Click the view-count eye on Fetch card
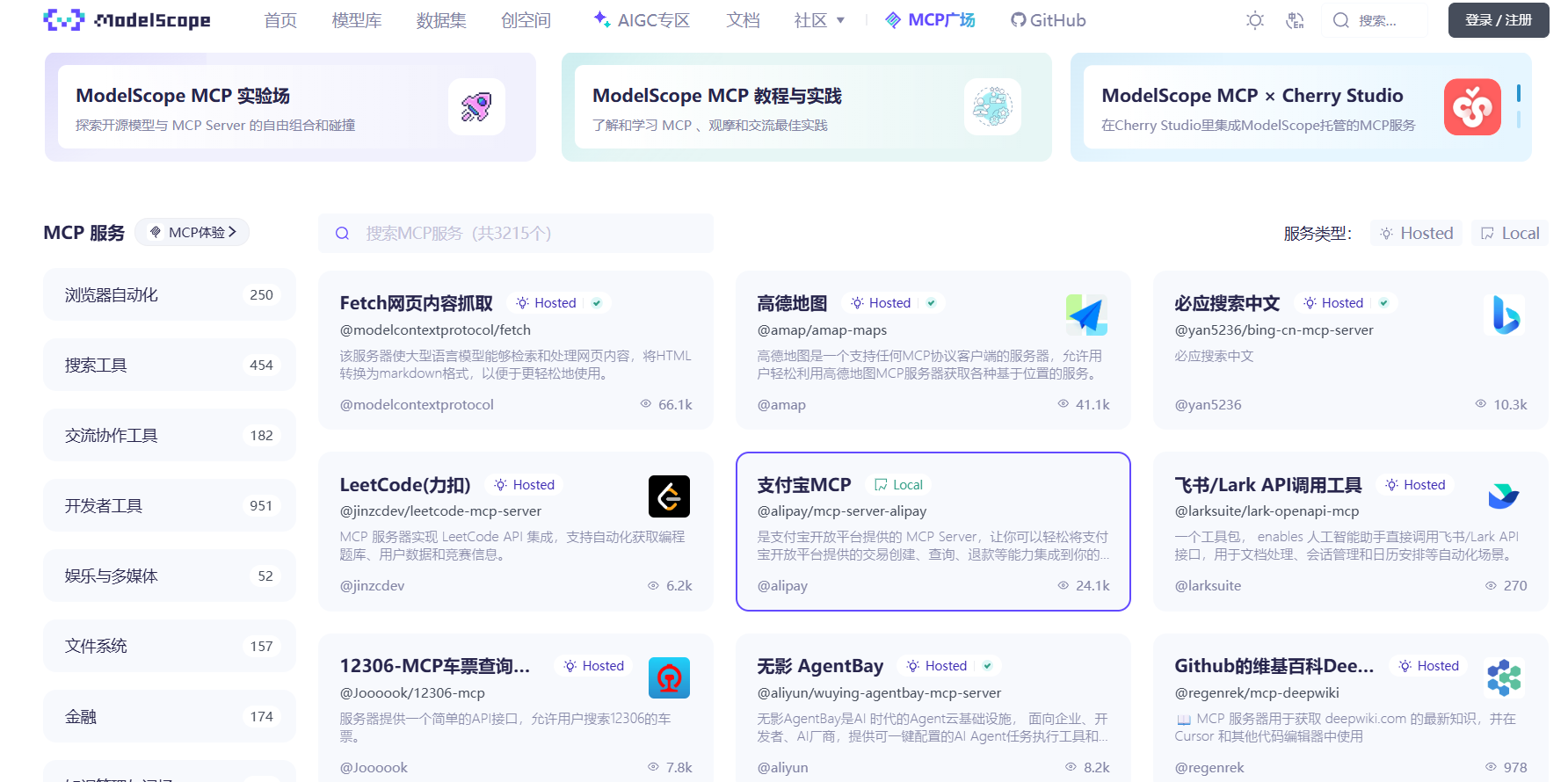Screen dimensions: 1568x782 pyautogui.click(x=646, y=404)
